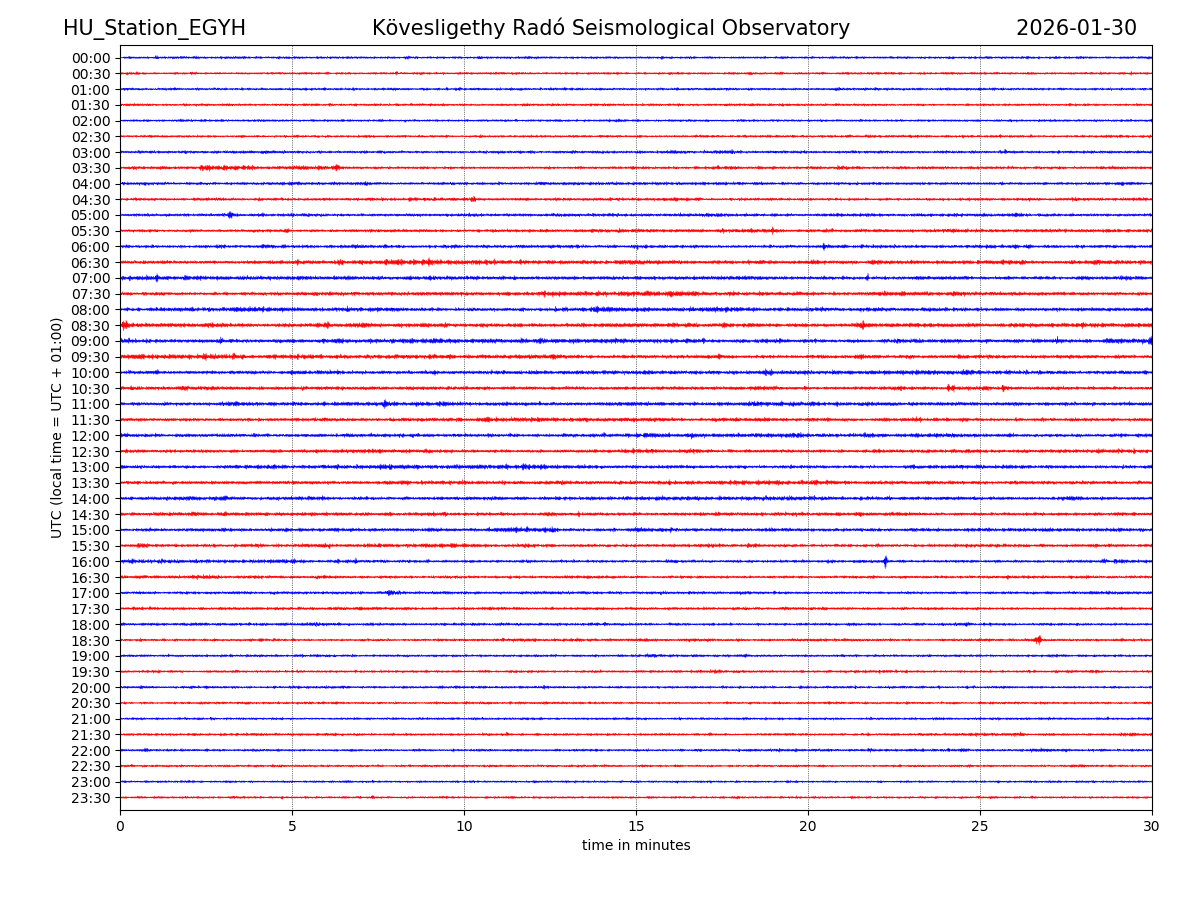Click the 0 tick on the x-axis
1200x900 pixels.
tap(120, 827)
